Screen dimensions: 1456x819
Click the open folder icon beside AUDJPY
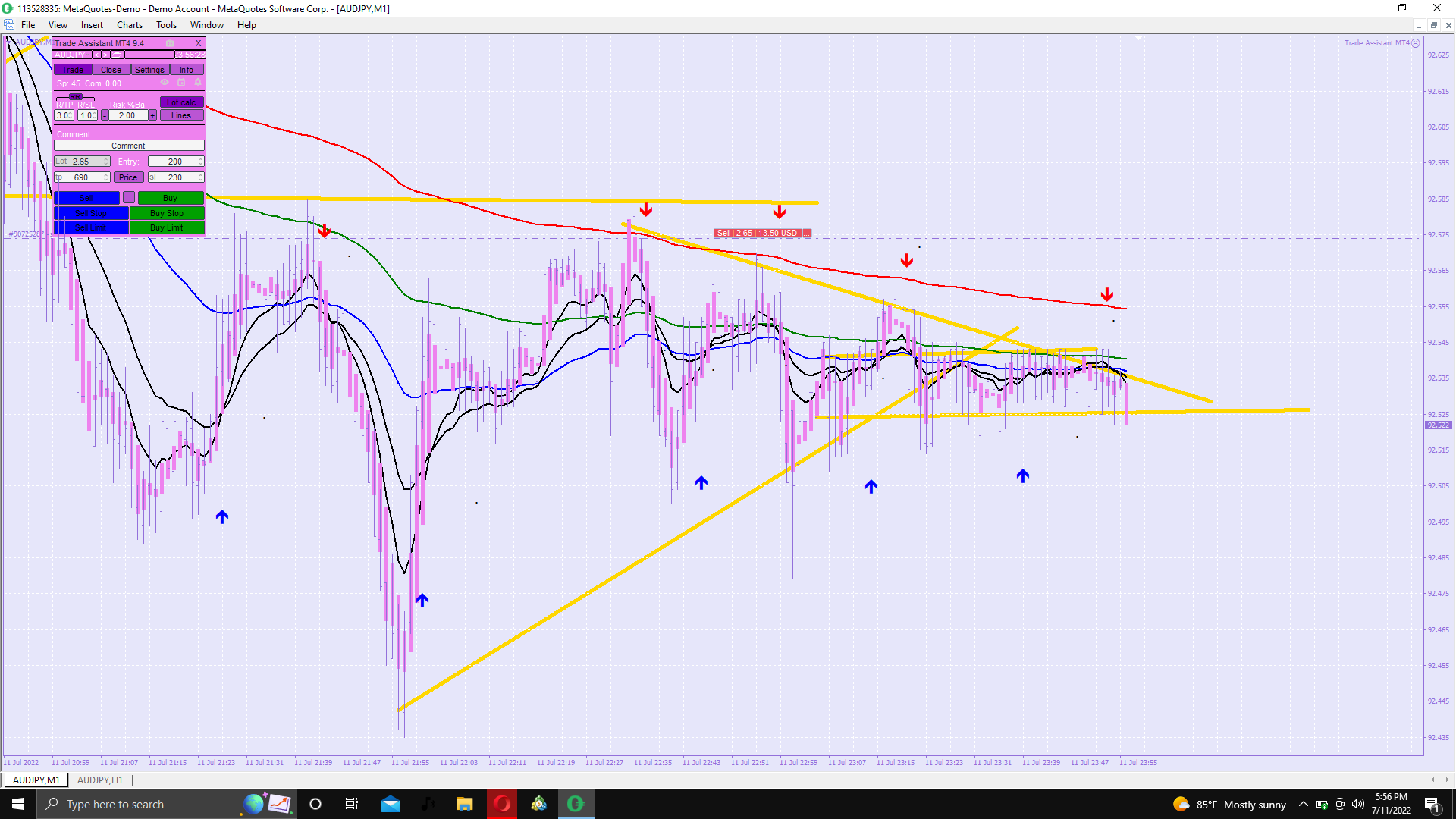tap(117, 55)
